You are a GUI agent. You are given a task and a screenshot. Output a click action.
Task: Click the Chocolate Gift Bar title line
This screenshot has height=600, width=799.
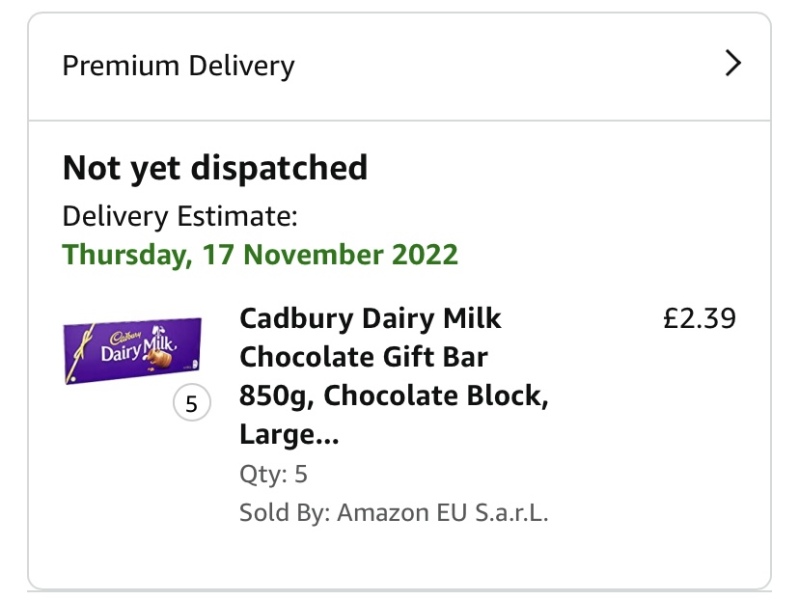coord(363,357)
